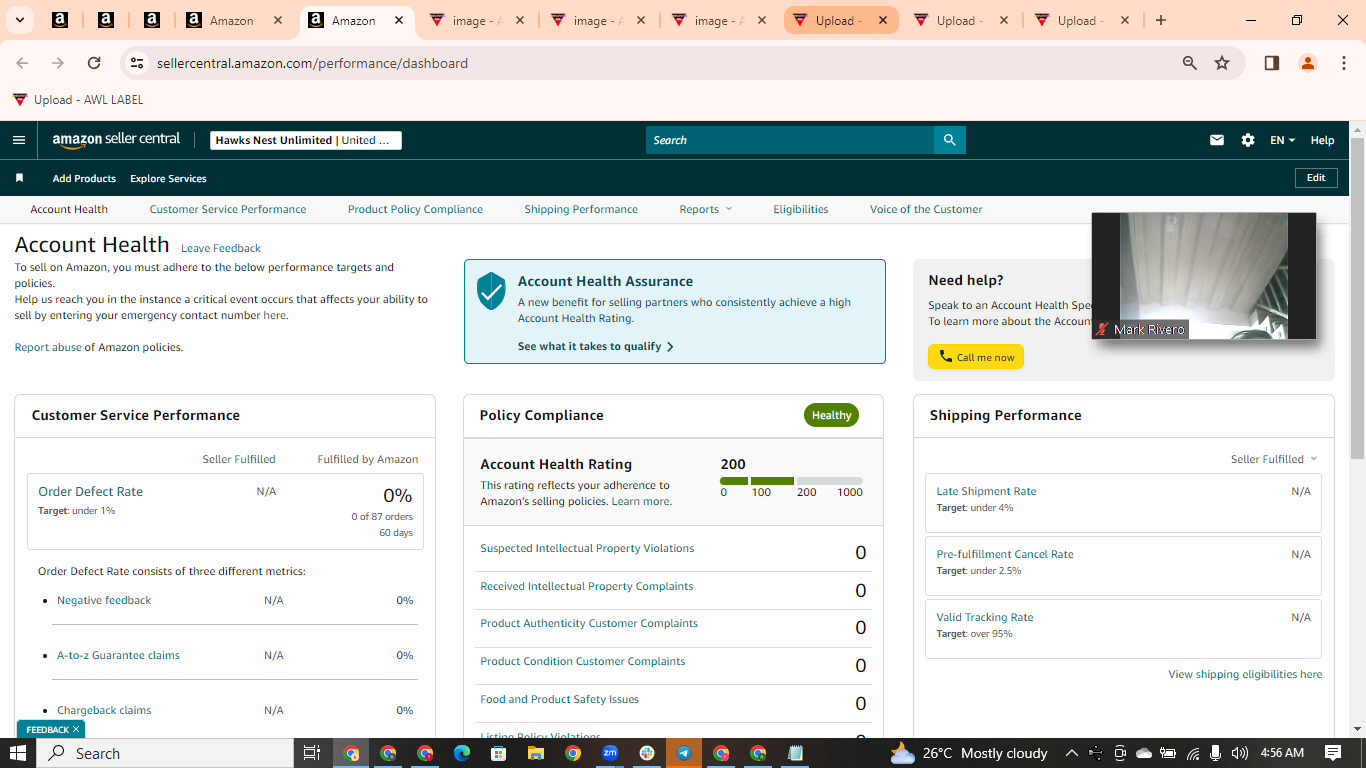
Task: Open the Slack icon in the taskbar
Action: 647,753
